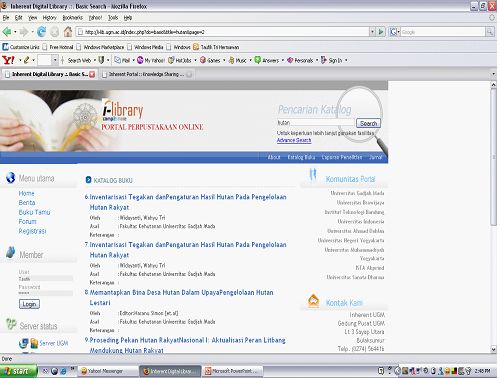Open the Edit menu

point(18,18)
